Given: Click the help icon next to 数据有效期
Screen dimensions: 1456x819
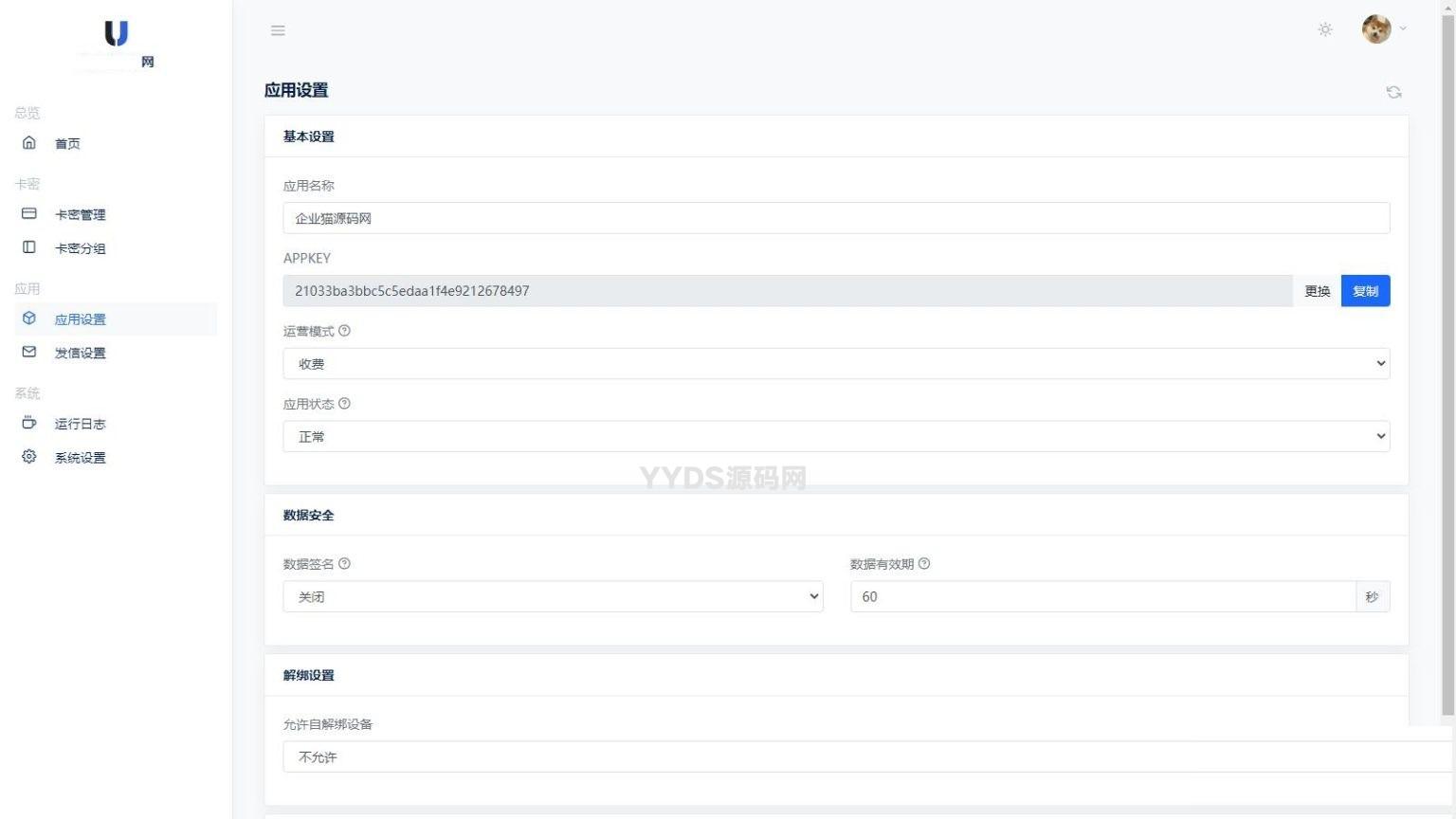Looking at the screenshot, I should [x=924, y=564].
